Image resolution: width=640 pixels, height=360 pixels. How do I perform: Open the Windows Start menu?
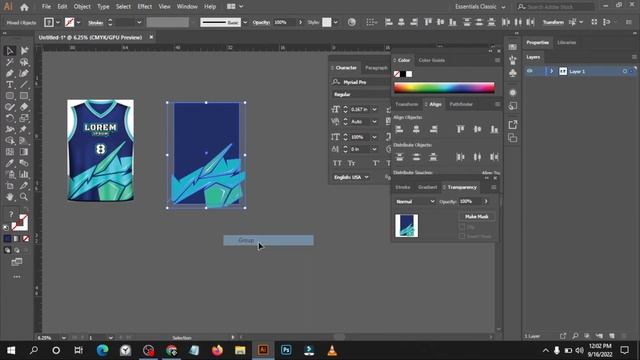[x=11, y=350]
